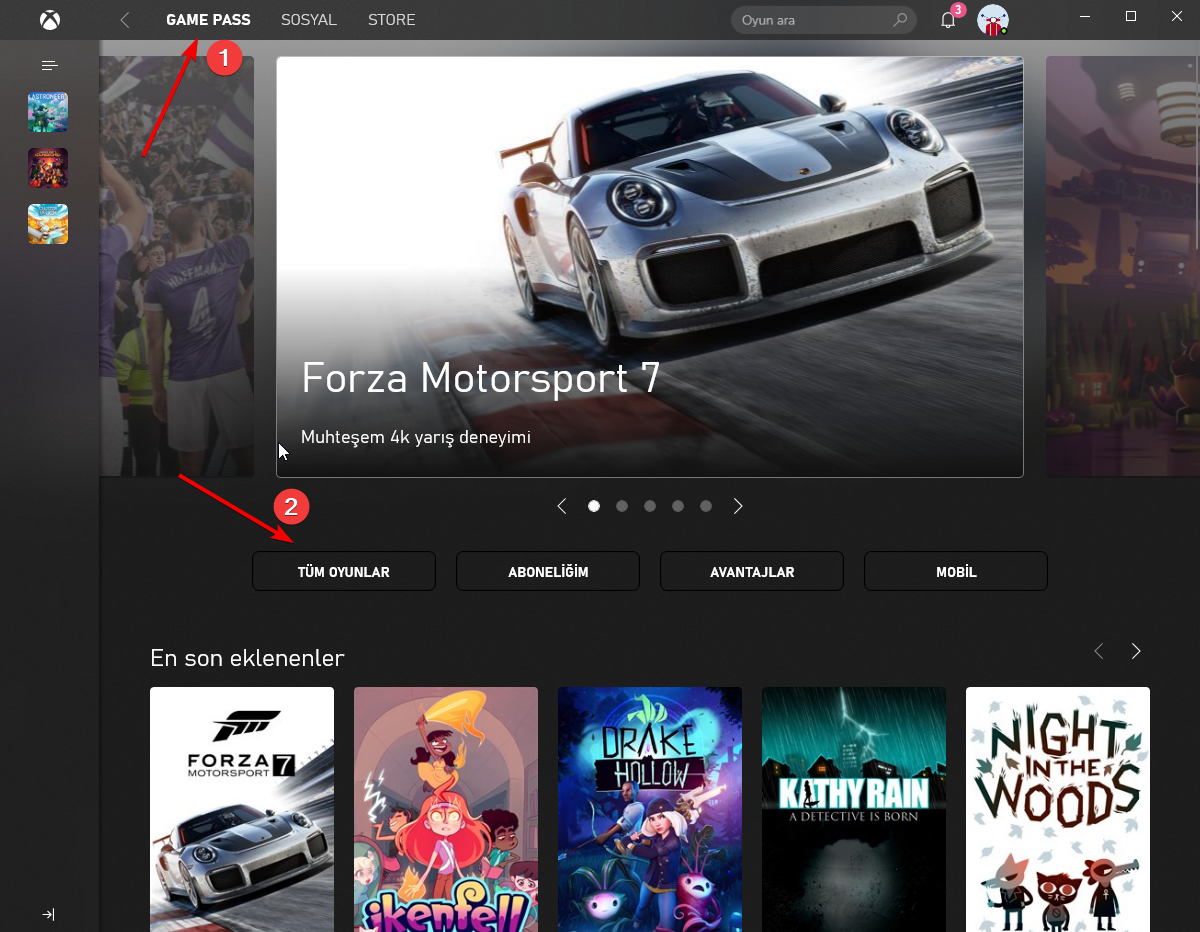Open the profile avatar menu
The width and height of the screenshot is (1200, 932).
pyautogui.click(x=992, y=20)
